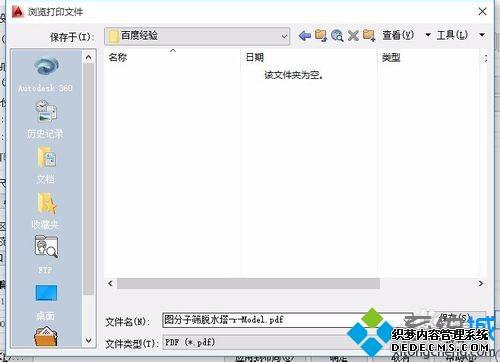Screen dimensions: 500x362
Task: Create a new folder icon
Action: point(369,35)
